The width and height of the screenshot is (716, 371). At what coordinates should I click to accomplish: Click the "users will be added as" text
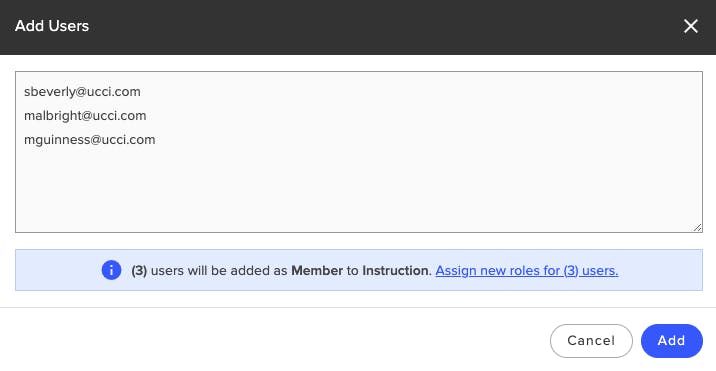coord(219,270)
